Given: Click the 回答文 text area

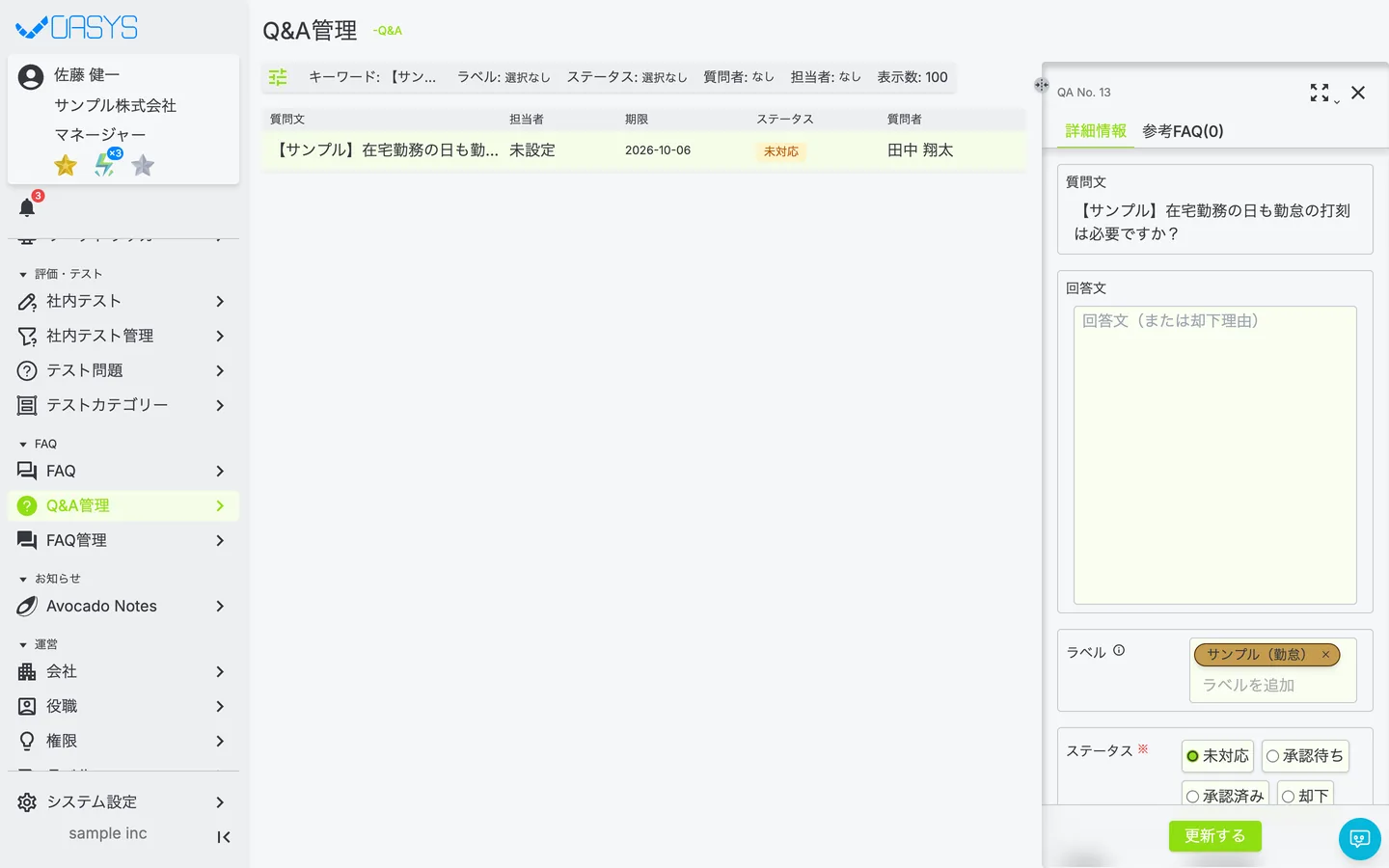Looking at the screenshot, I should 1215,455.
